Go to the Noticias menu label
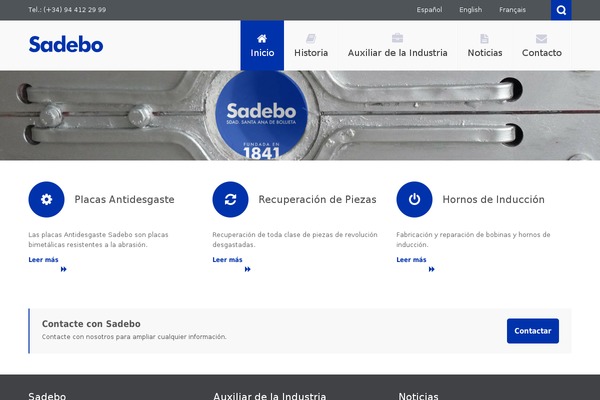Screen dimensions: 600x400 [485, 53]
